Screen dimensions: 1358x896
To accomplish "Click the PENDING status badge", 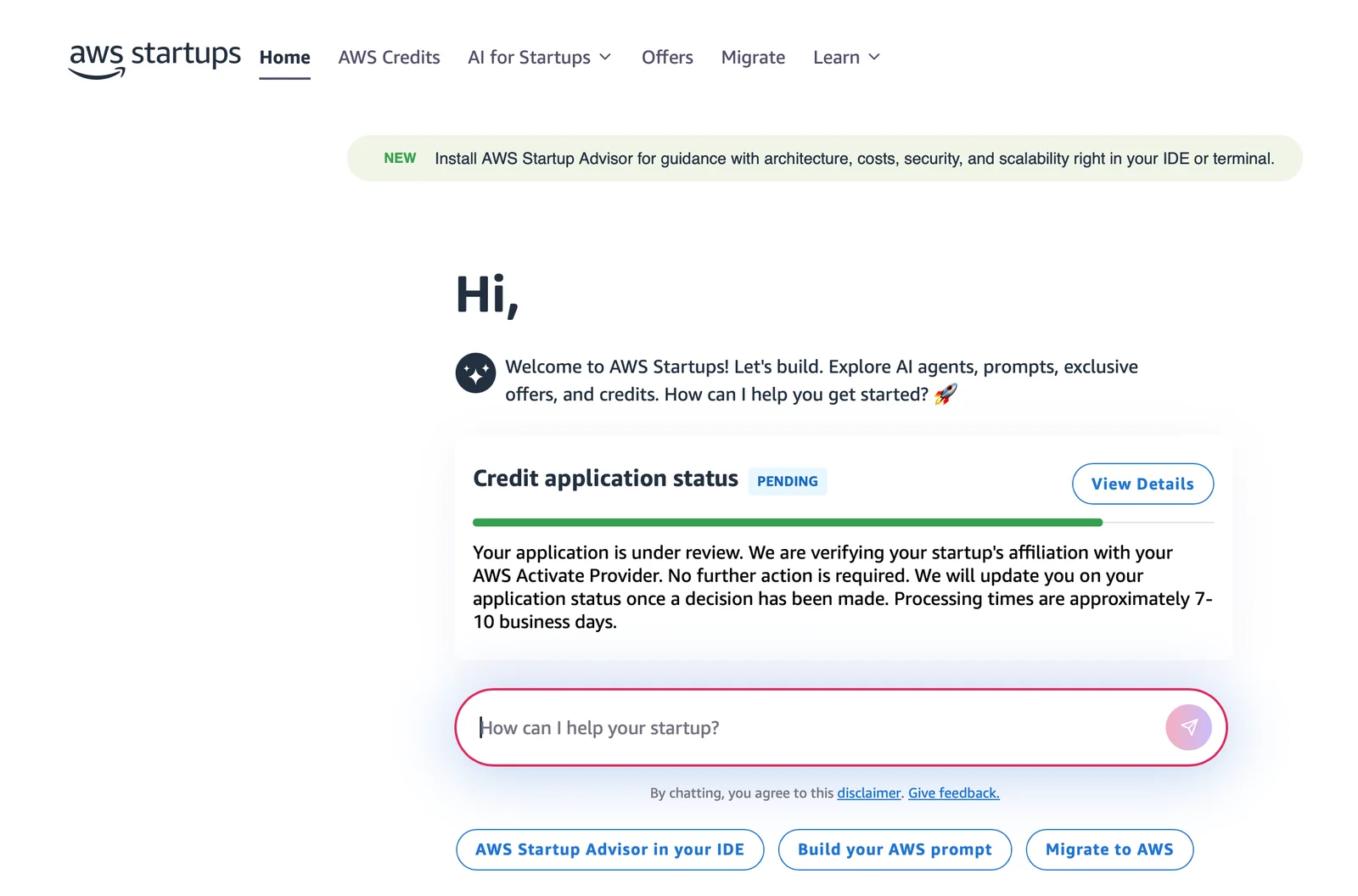I will pyautogui.click(x=788, y=481).
